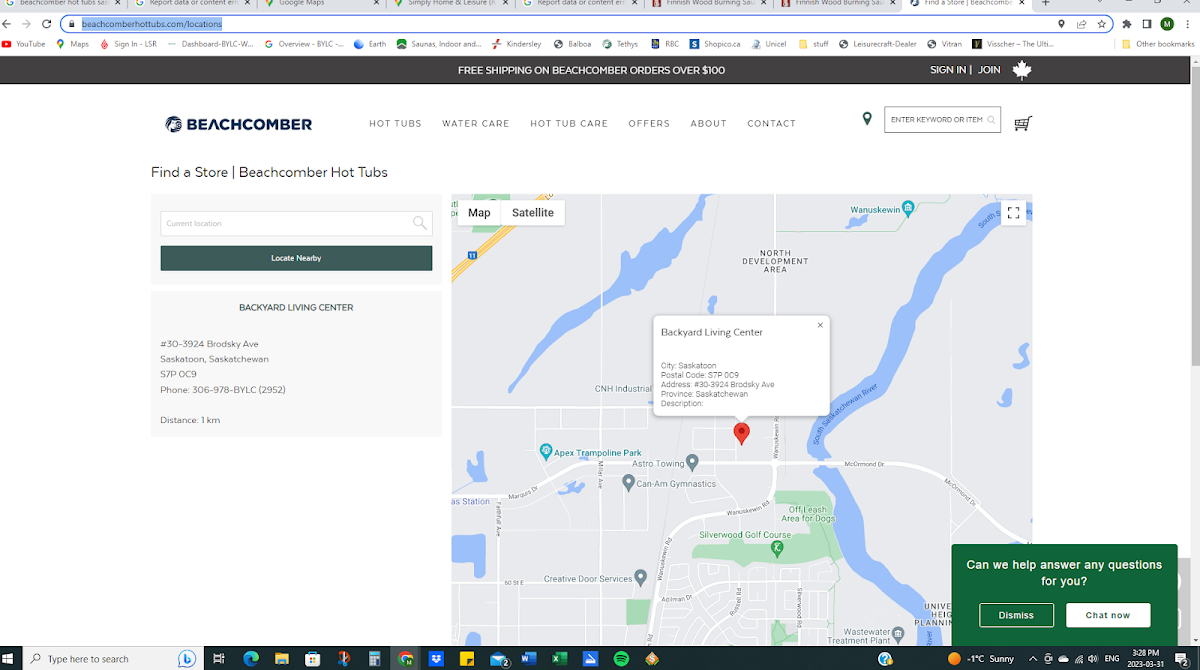1200x670 pixels.
Task: Select the BACKYARD LIVING CENTER store heading
Action: pyautogui.click(x=296, y=308)
